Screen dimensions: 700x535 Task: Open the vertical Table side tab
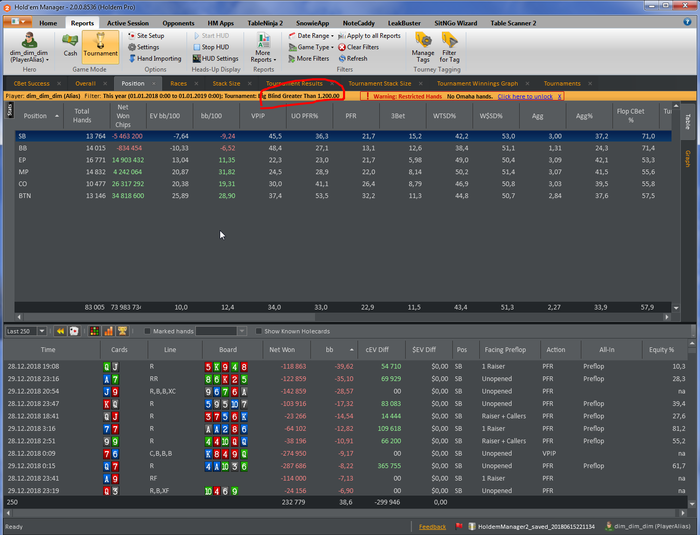[x=688, y=121]
